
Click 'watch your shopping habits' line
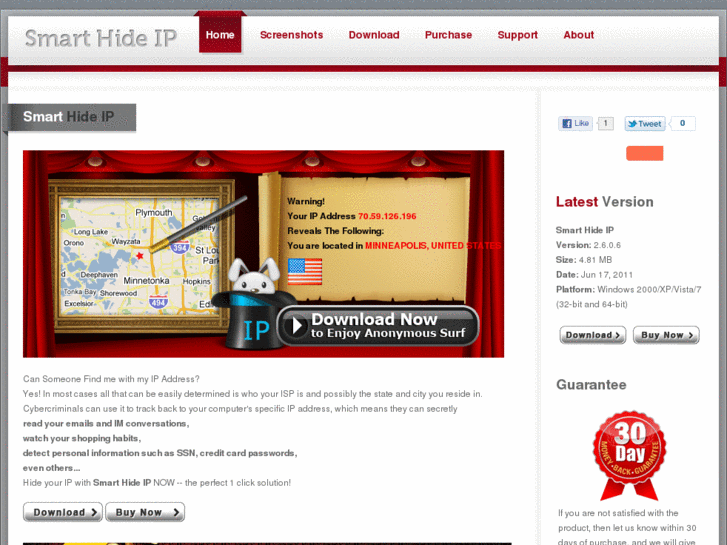click(82, 438)
